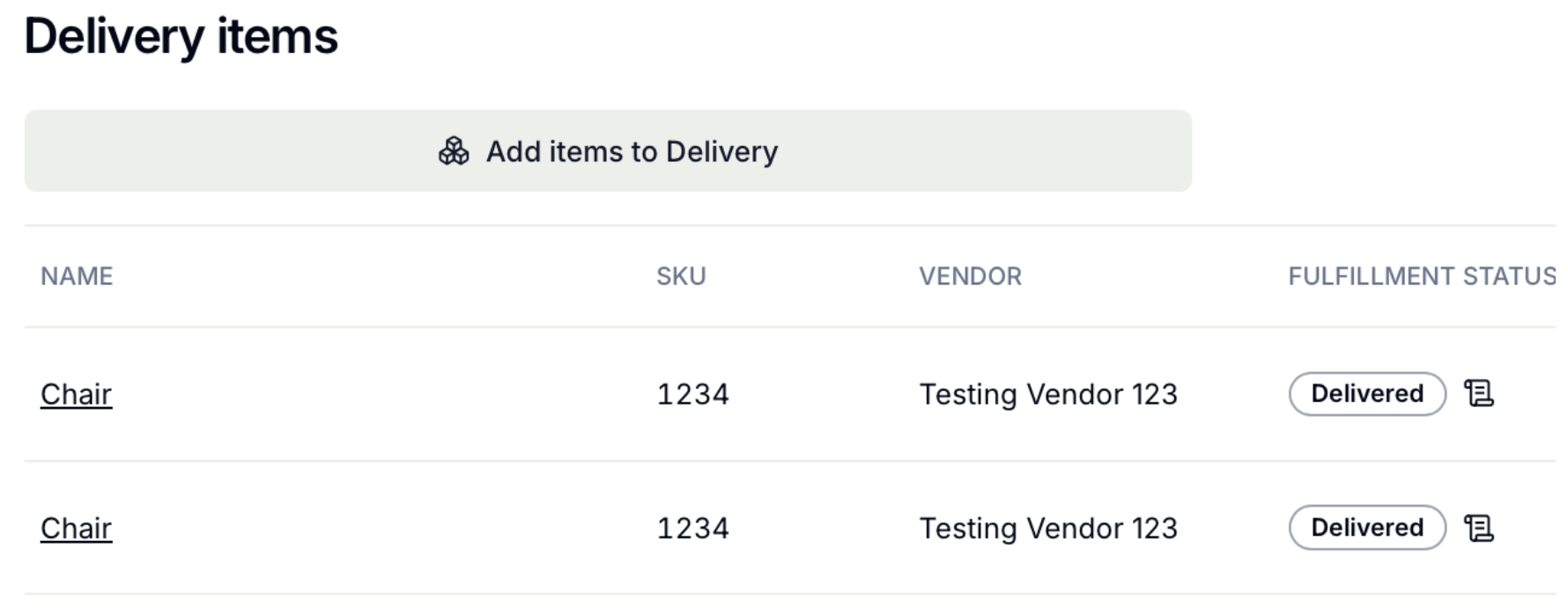This screenshot has height=615, width=1568.
Task: Click the Delivered badge in second row
Action: tap(1367, 528)
